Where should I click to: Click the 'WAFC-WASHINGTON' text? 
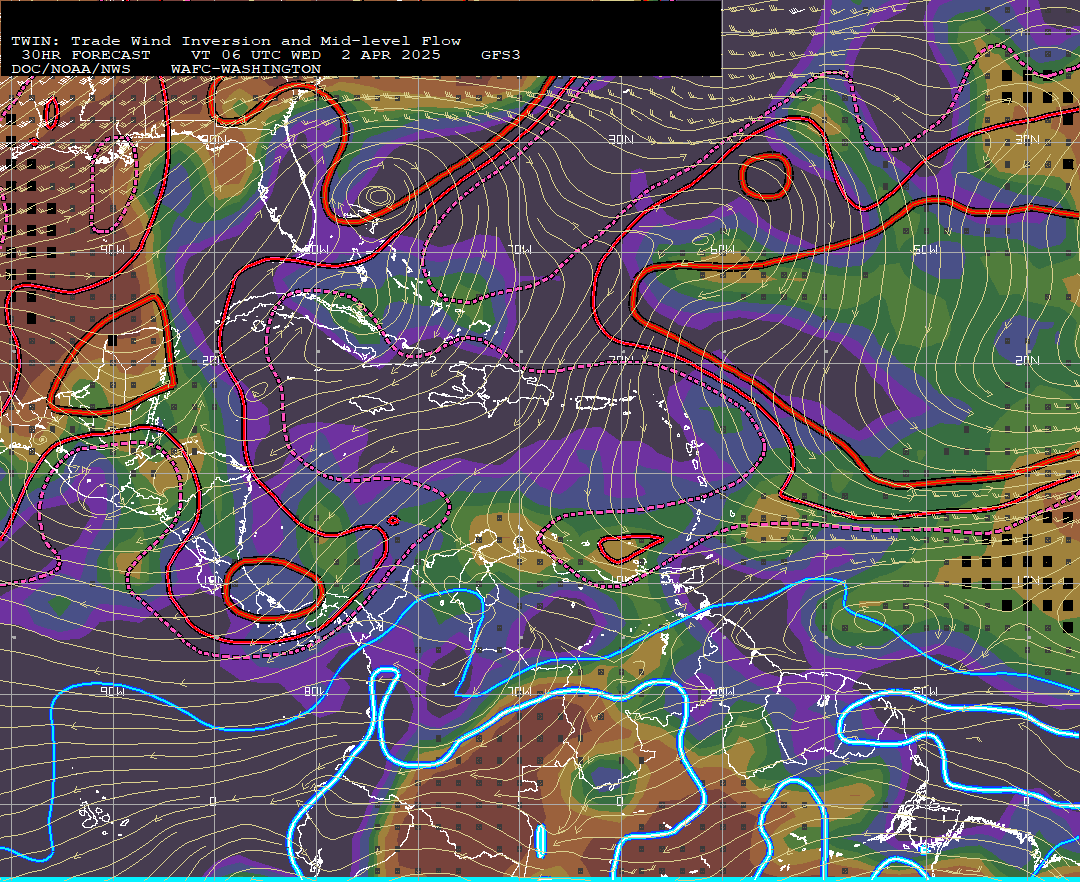point(246,70)
